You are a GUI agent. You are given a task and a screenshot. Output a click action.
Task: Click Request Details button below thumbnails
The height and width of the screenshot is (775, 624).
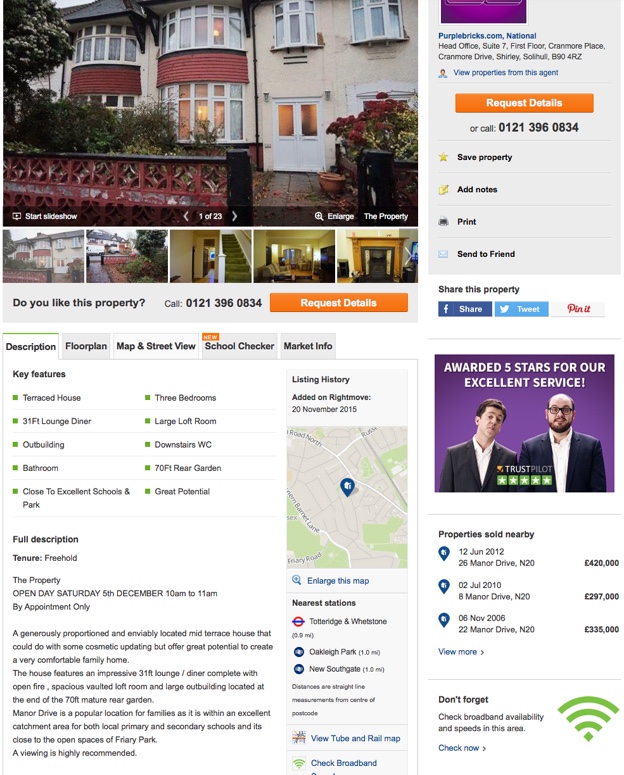pos(339,303)
